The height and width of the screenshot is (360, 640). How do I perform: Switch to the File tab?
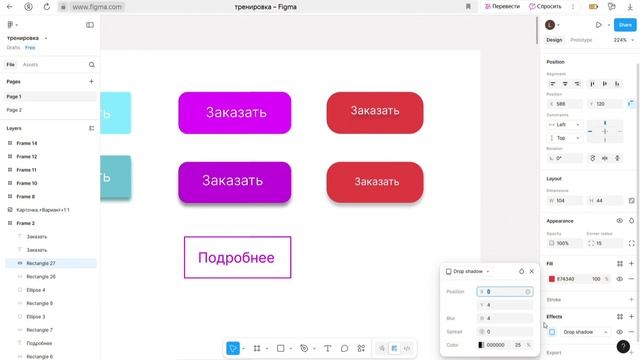11,64
